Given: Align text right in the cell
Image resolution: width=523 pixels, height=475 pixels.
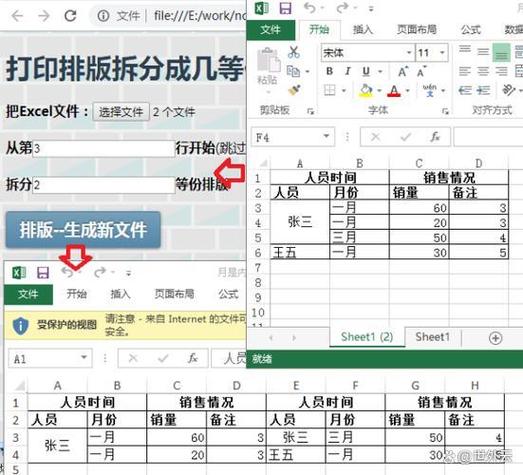Looking at the screenshot, I should tap(501, 71).
